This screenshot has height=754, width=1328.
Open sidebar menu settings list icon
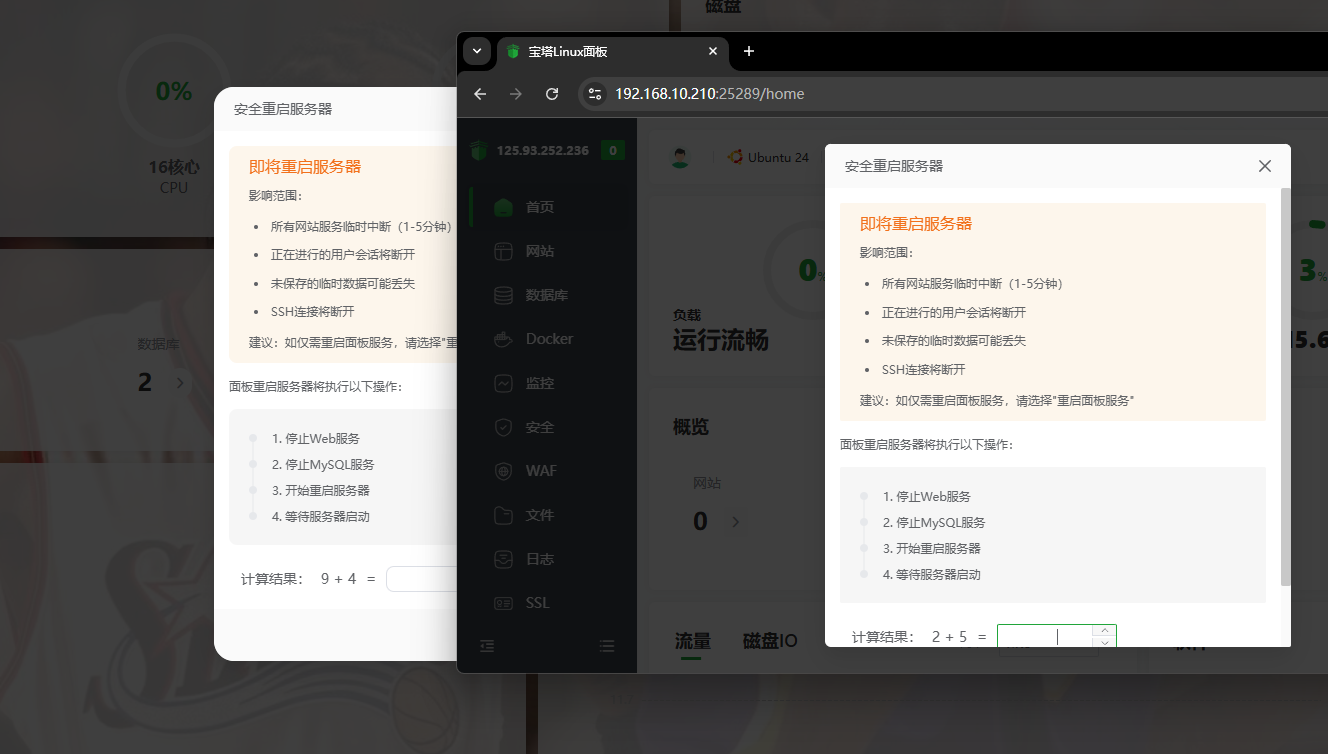tap(607, 646)
